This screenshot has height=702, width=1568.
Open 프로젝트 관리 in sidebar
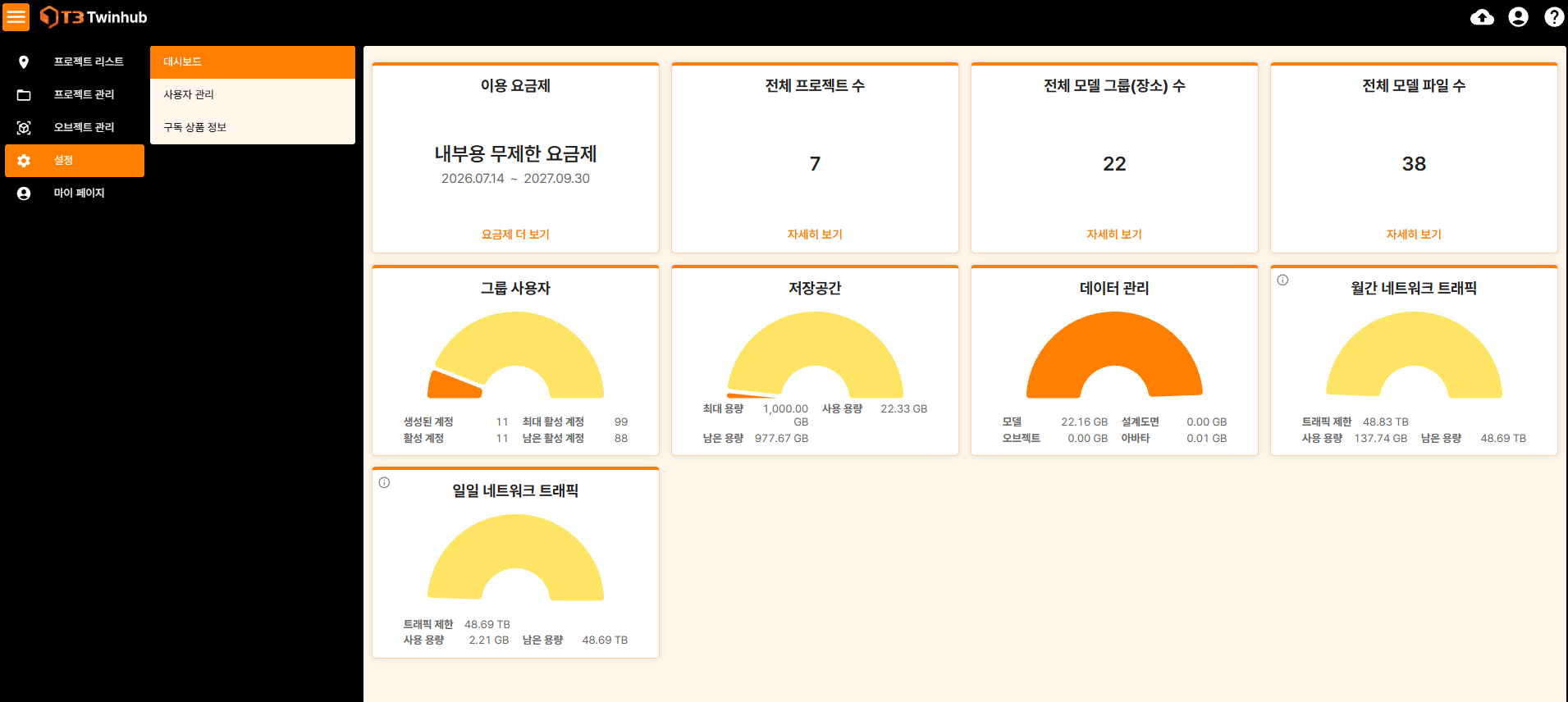point(75,95)
